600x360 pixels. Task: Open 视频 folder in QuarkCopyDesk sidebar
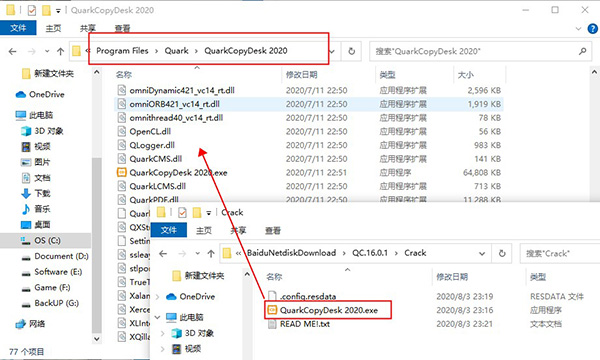pyautogui.click(x=36, y=147)
